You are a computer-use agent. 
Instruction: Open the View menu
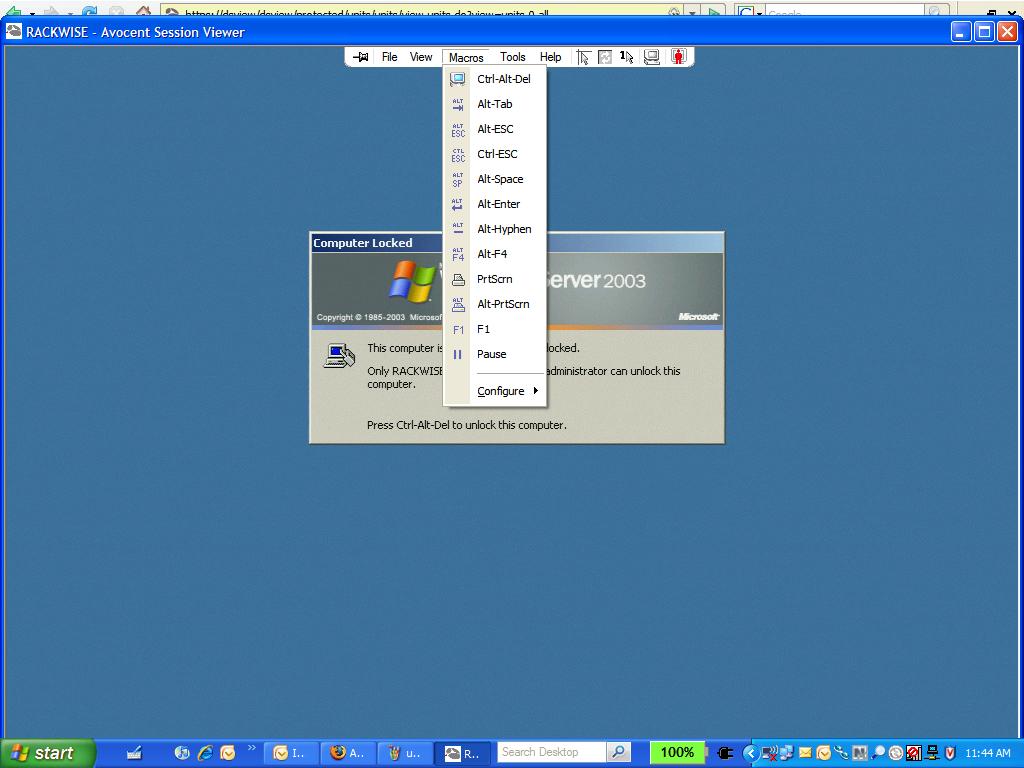[421, 57]
